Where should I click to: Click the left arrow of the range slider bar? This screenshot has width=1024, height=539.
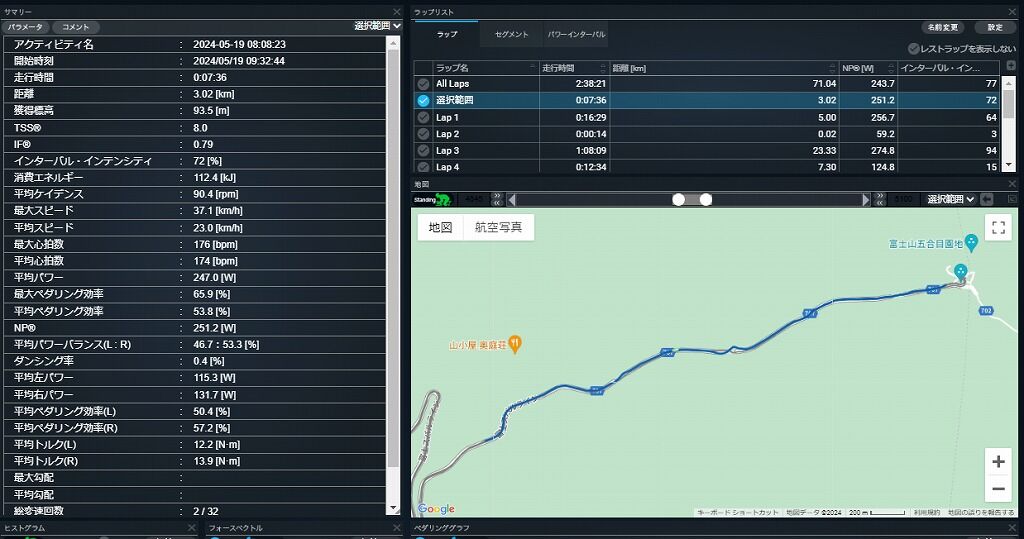[x=512, y=199]
